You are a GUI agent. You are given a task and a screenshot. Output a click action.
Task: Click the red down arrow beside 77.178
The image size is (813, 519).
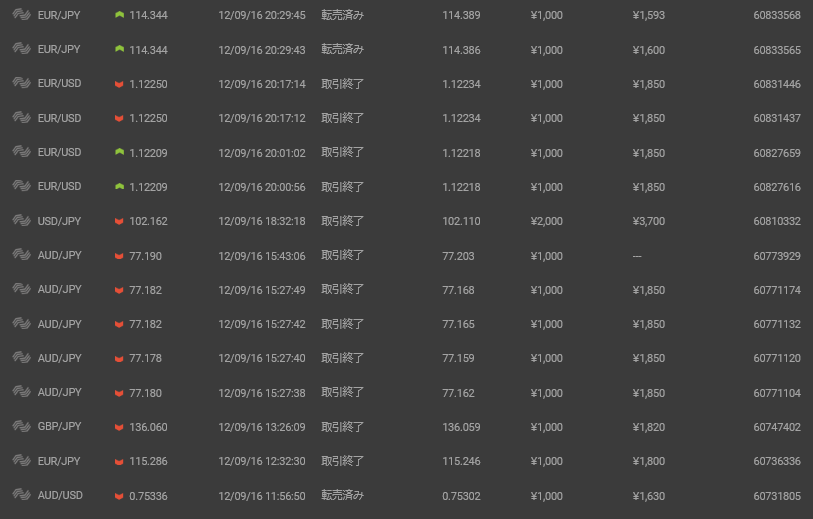pos(119,358)
